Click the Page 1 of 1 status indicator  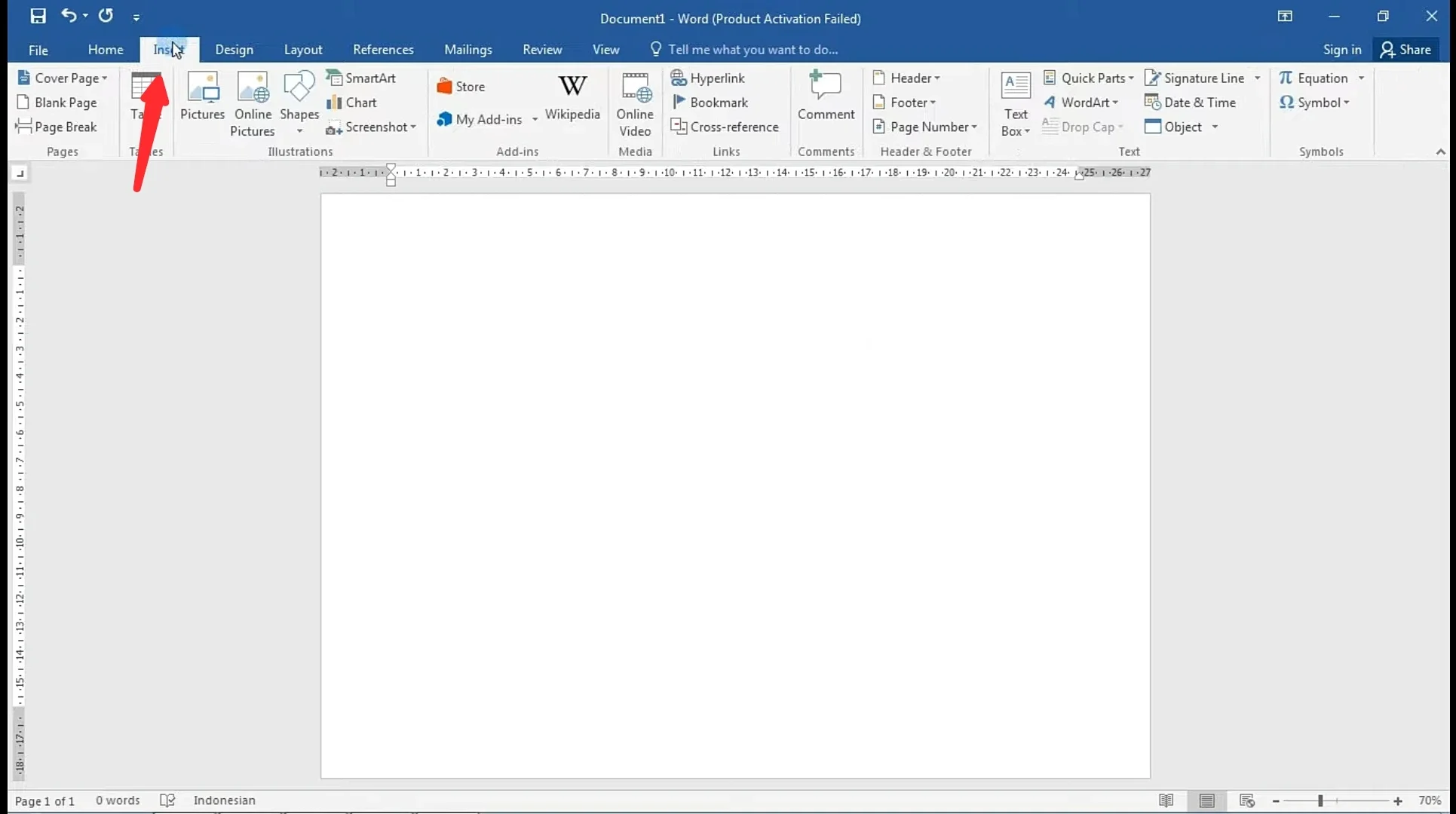click(44, 800)
